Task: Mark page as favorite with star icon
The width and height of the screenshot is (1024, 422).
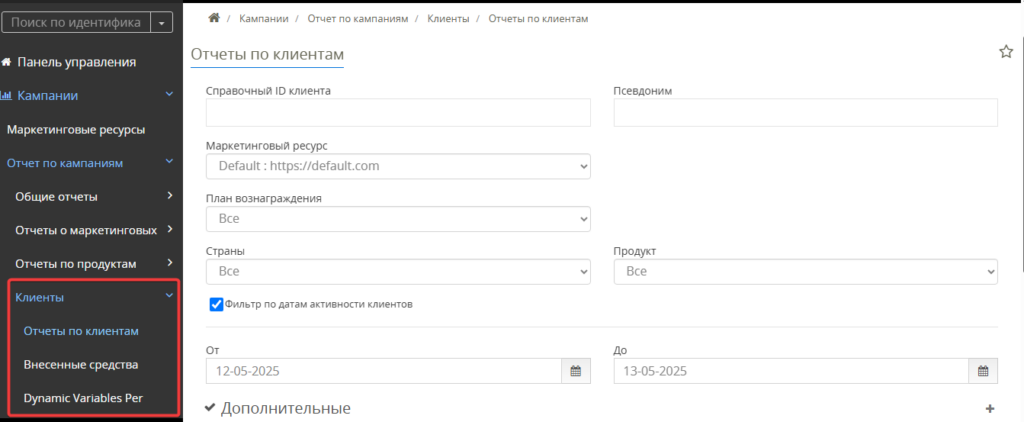Action: [x=1006, y=52]
